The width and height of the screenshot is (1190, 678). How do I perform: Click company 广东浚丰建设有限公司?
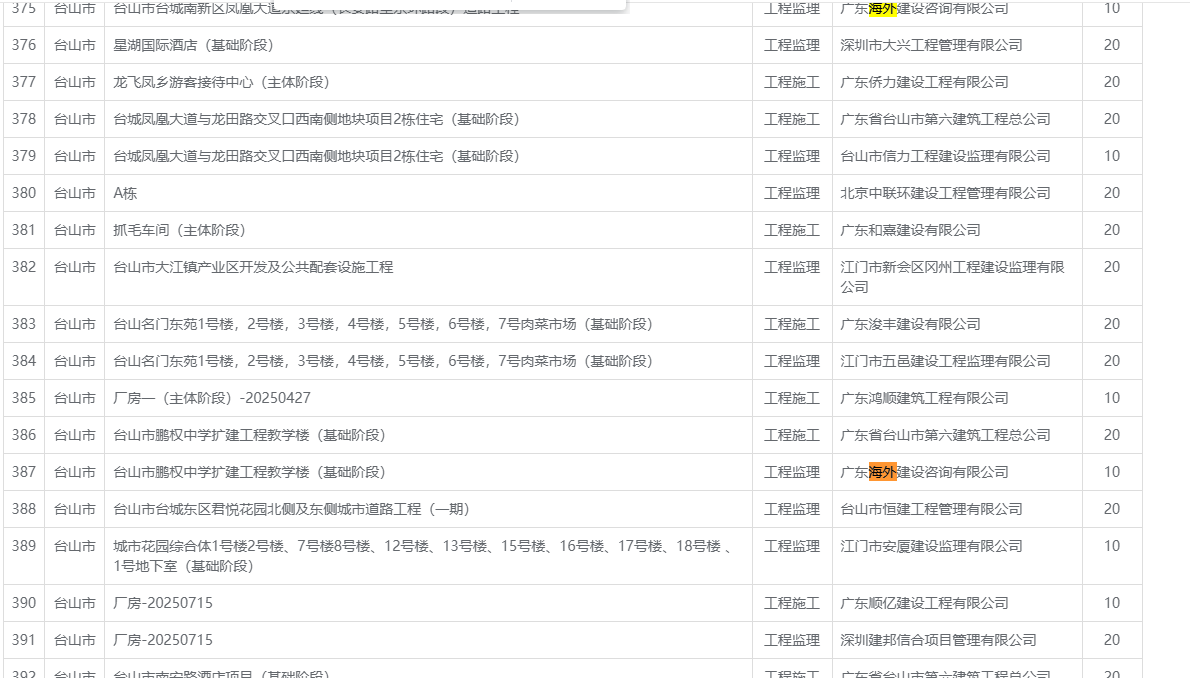coord(910,324)
